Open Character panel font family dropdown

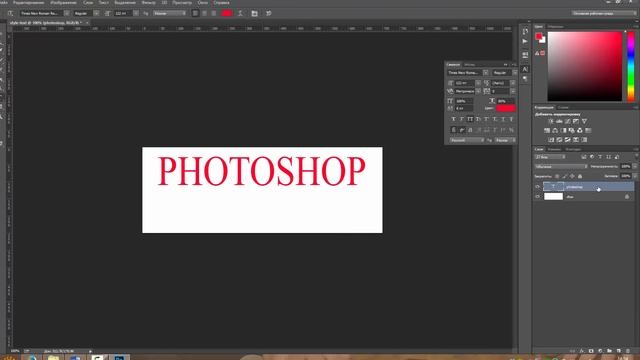[486, 73]
